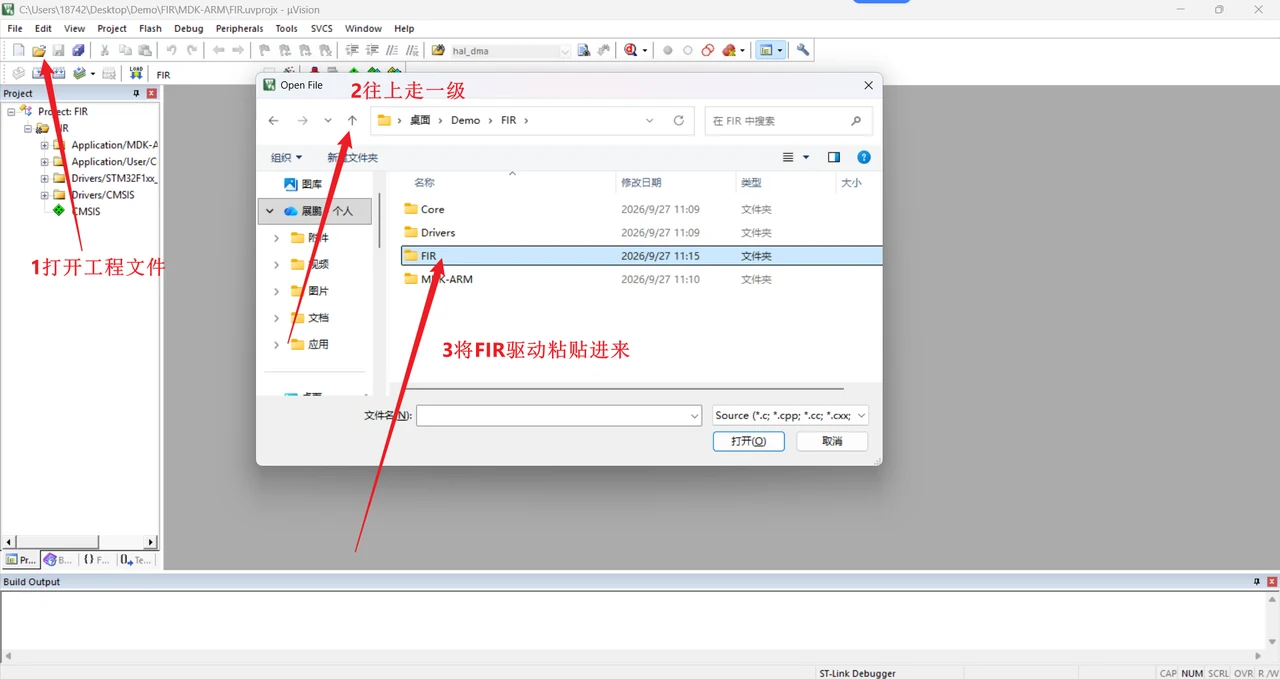Screen dimensions: 1280x679
Task: Open the Peripherals menu
Action: [x=239, y=29]
